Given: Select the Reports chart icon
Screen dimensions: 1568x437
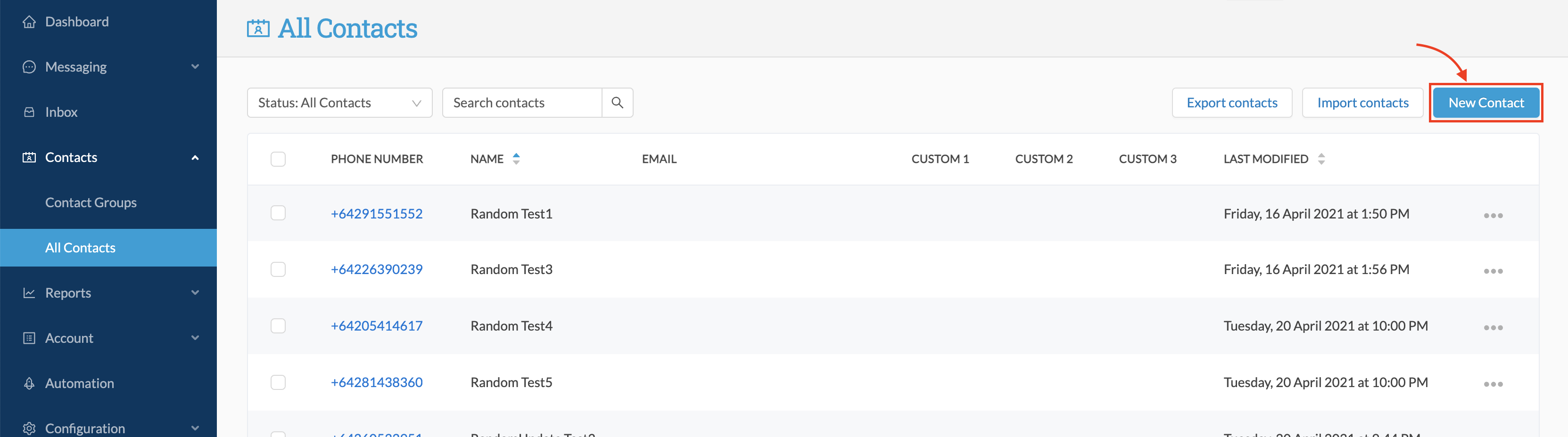Looking at the screenshot, I should [29, 292].
